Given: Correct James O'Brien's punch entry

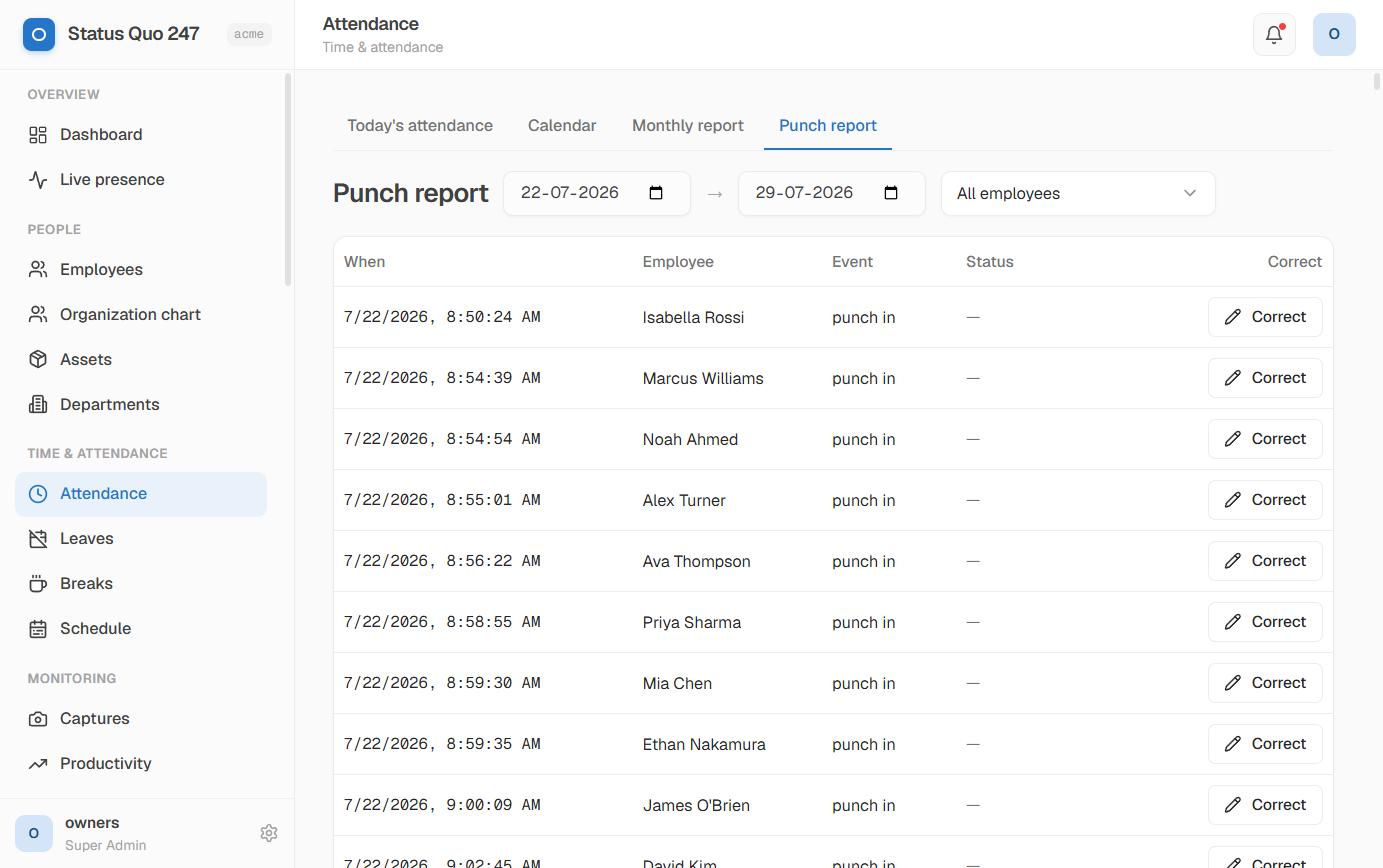Looking at the screenshot, I should 1265,805.
